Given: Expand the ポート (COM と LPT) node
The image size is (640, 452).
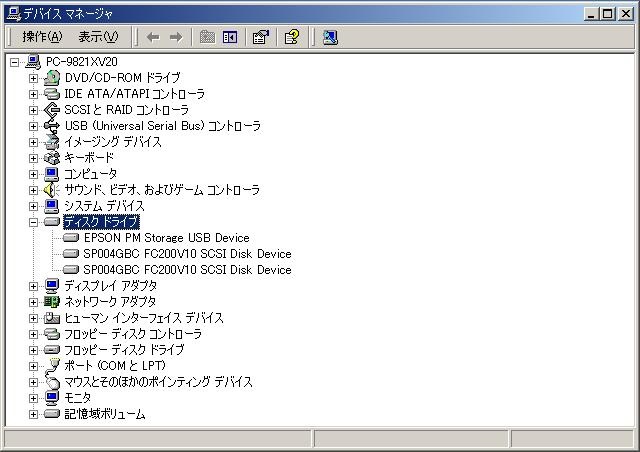Looking at the screenshot, I should [x=34, y=366].
